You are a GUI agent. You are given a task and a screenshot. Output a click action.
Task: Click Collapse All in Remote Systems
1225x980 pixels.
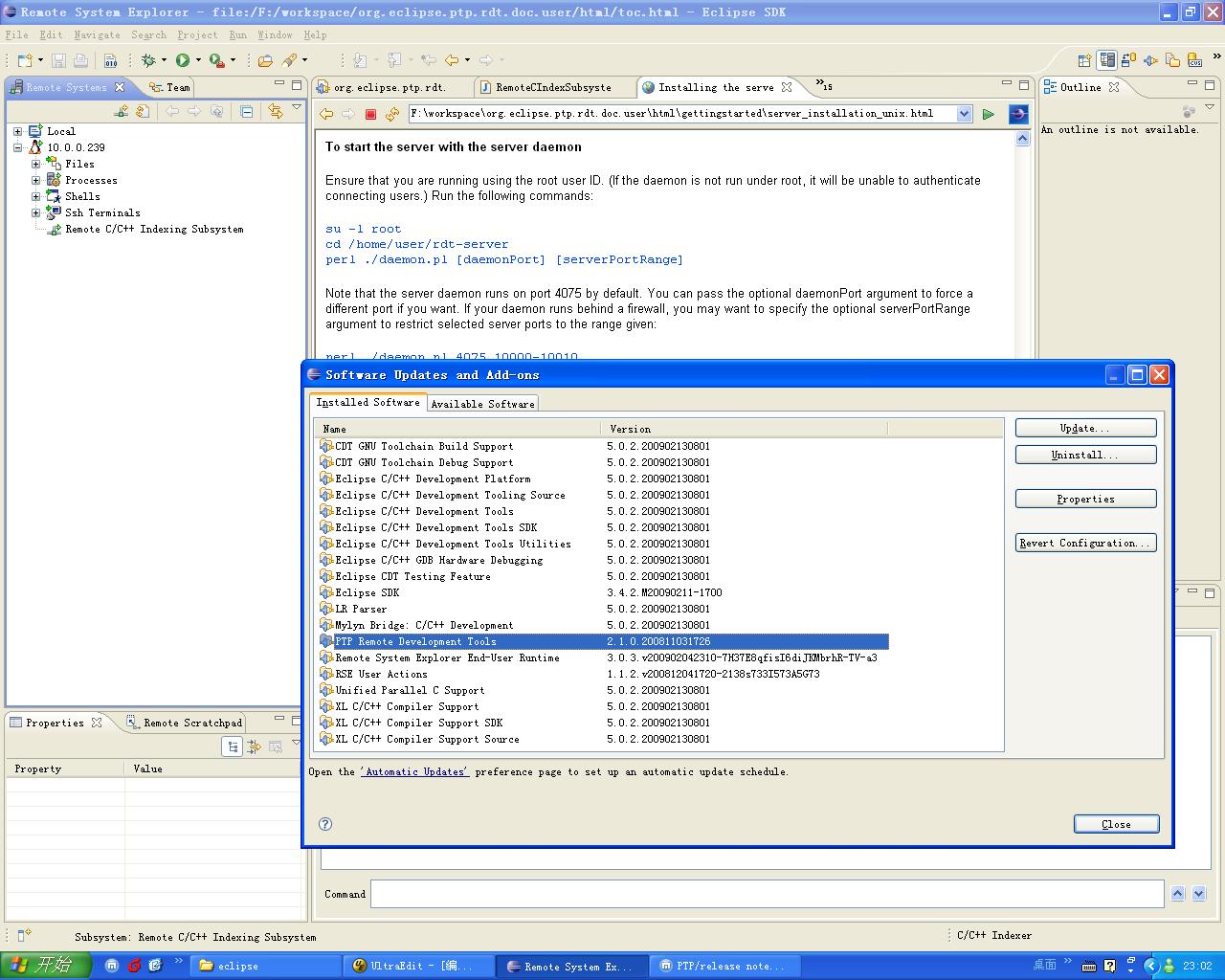click(x=246, y=112)
